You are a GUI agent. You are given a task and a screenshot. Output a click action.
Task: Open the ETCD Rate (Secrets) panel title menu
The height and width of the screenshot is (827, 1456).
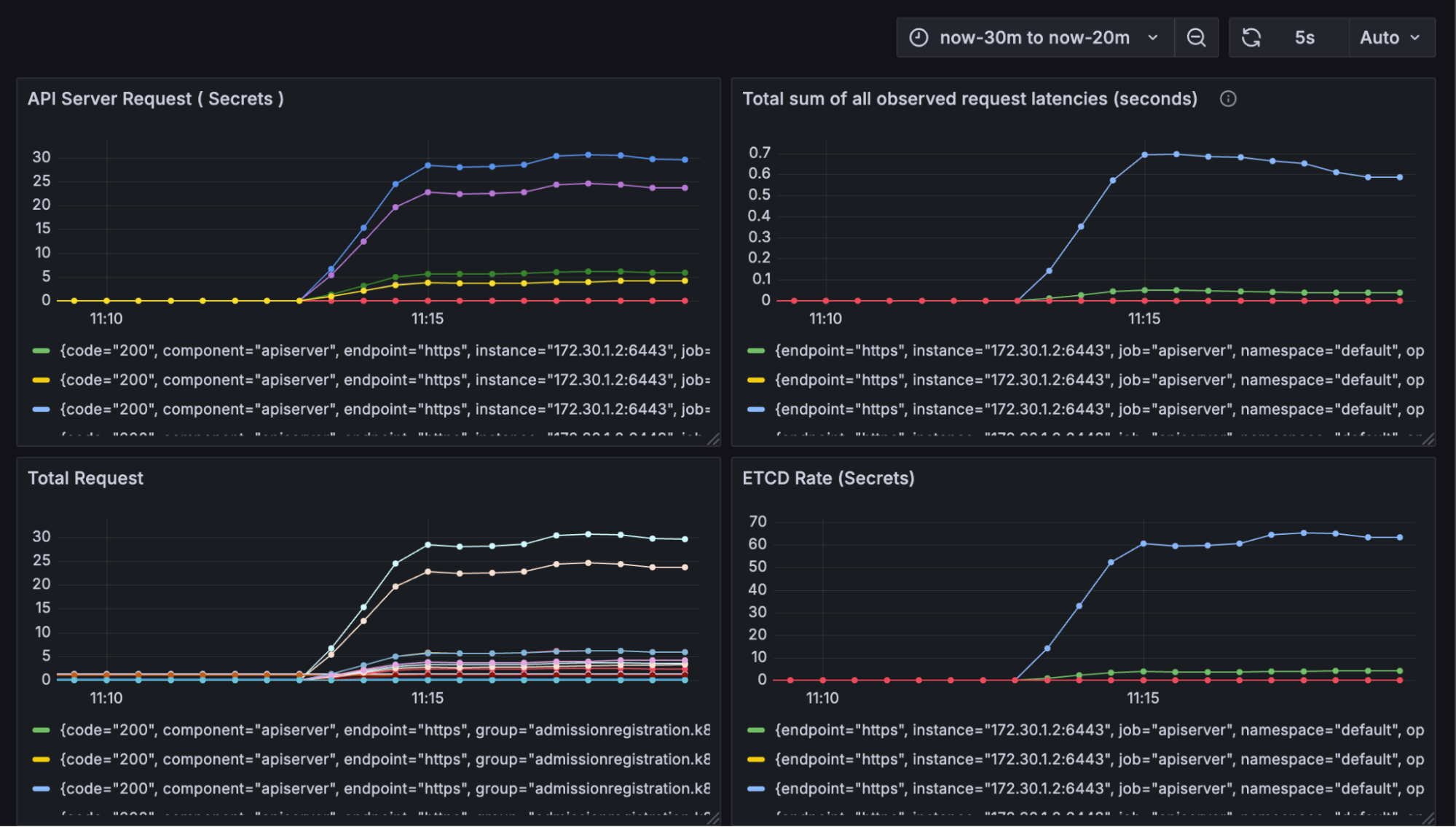pyautogui.click(x=828, y=479)
